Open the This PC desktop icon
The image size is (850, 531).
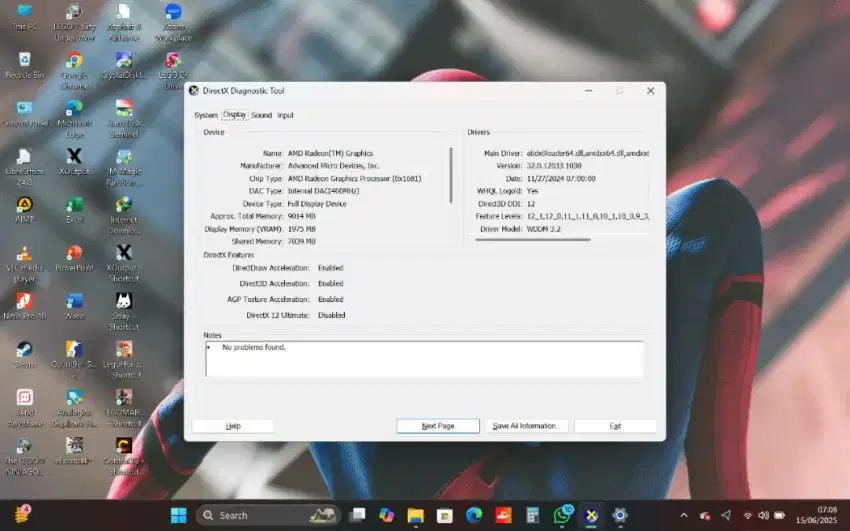[24, 16]
